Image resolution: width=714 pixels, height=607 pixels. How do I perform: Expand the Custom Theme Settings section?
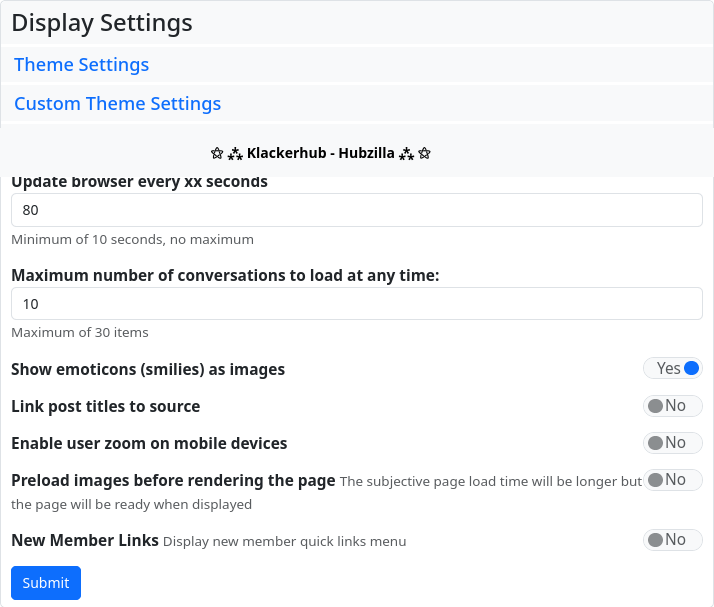[117, 104]
